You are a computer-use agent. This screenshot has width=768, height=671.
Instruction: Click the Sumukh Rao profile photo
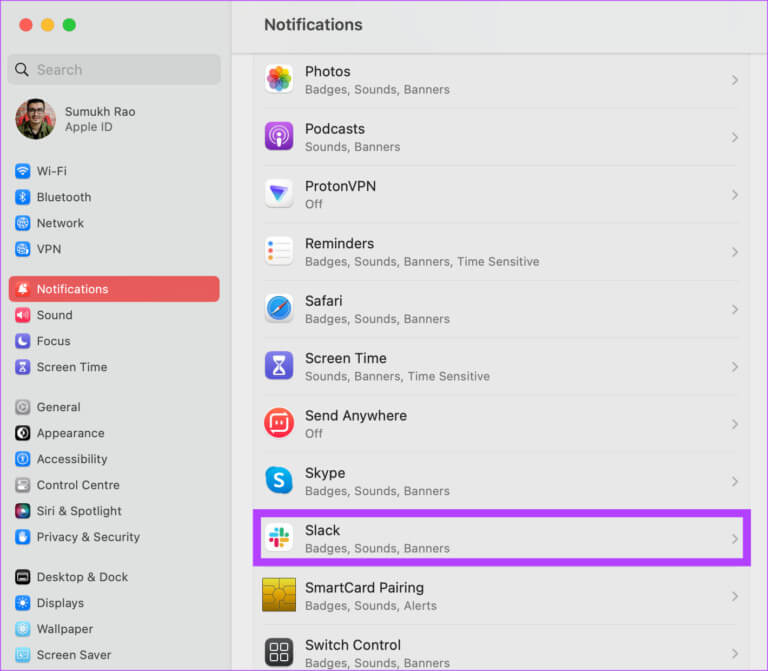pyautogui.click(x=35, y=119)
